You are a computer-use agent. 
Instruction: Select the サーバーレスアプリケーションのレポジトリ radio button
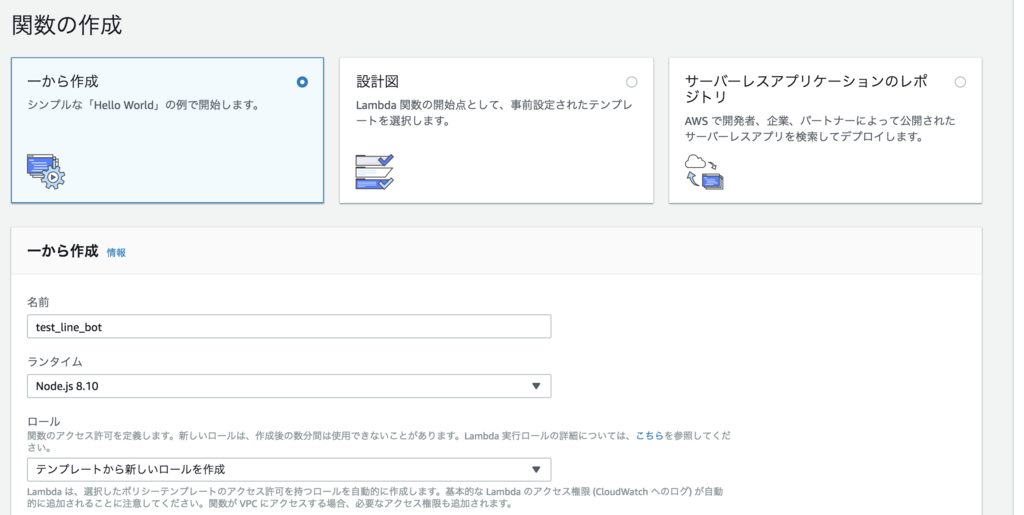(x=960, y=82)
